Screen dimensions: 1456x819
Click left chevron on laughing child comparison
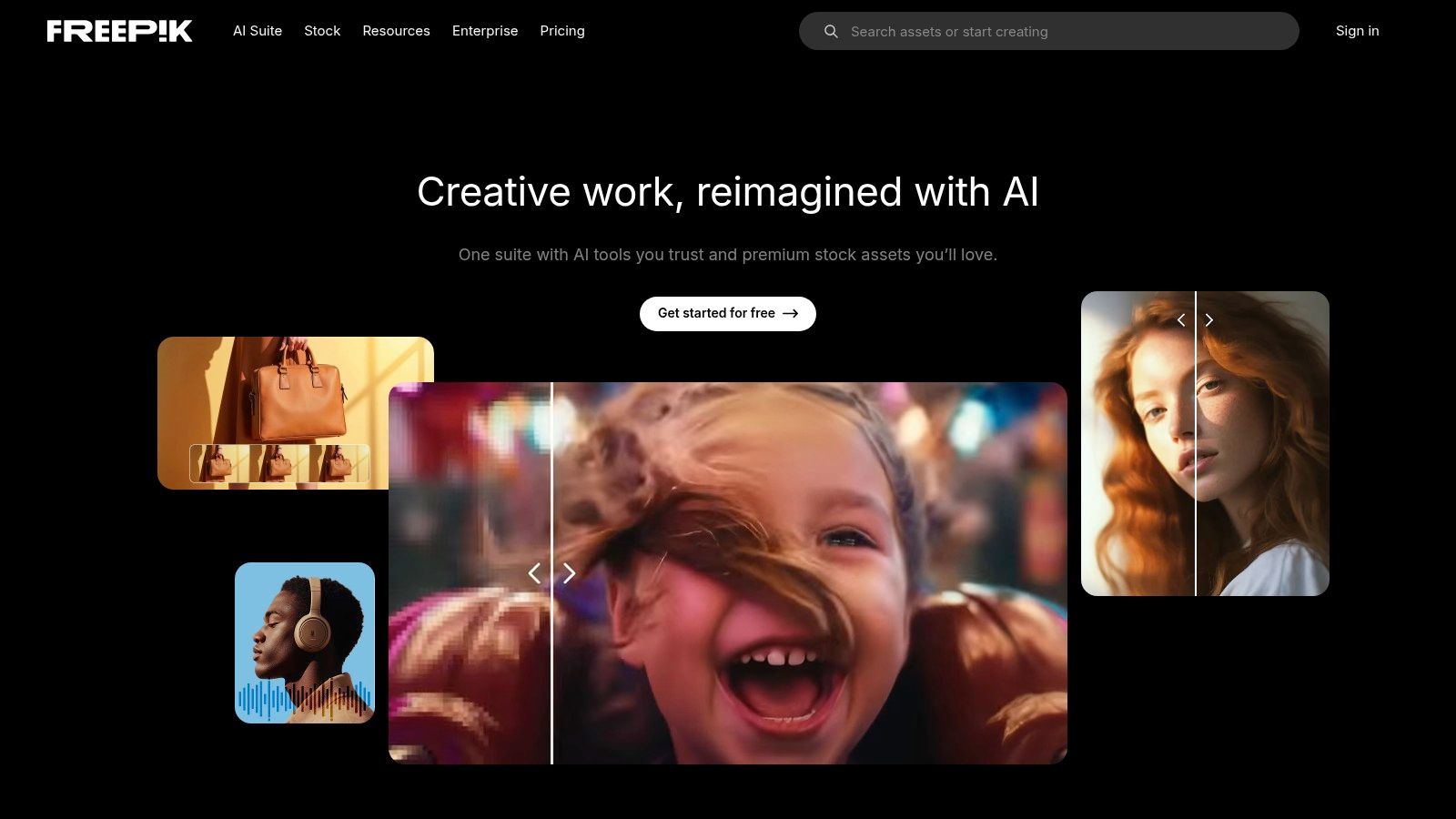point(535,573)
